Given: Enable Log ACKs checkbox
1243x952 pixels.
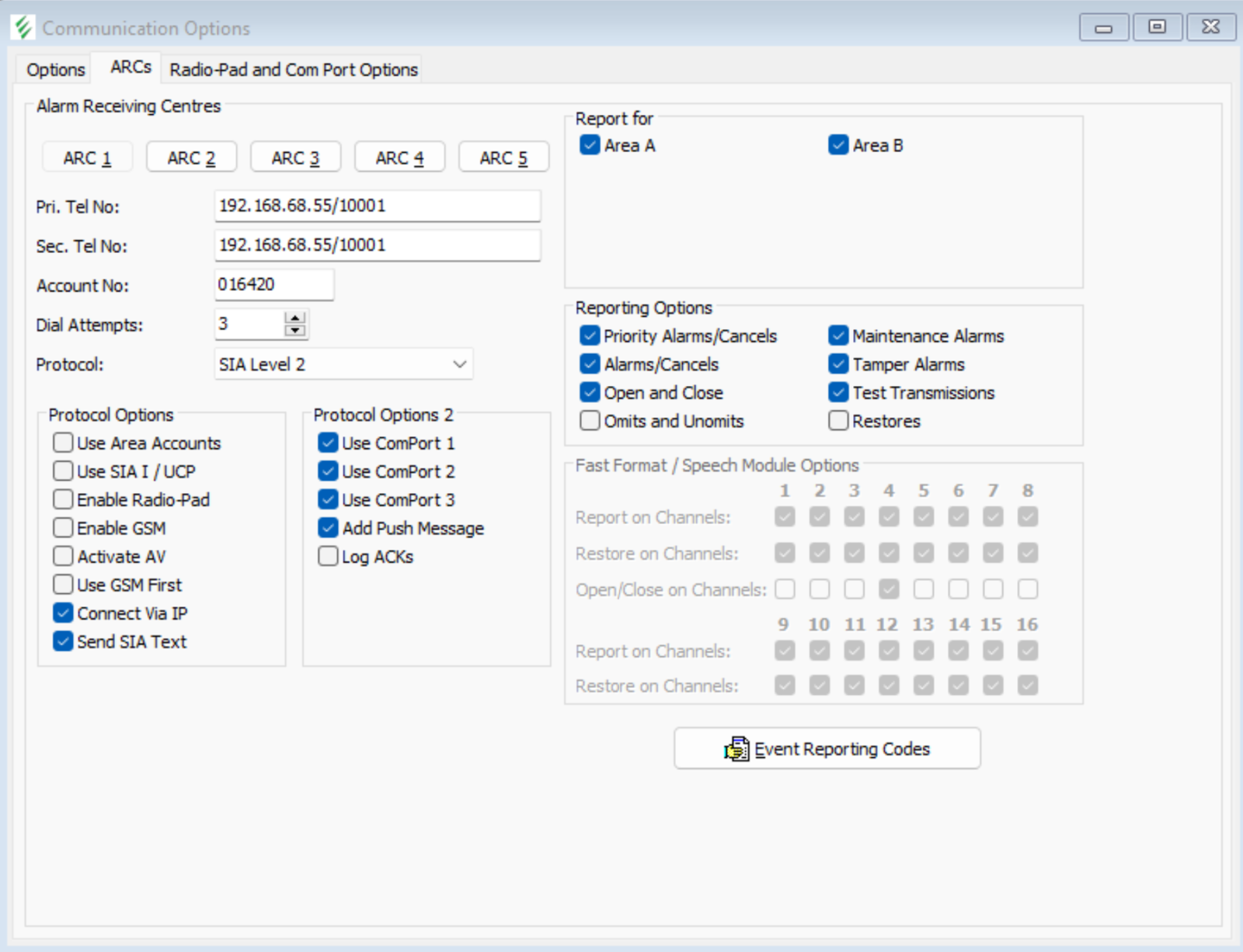Looking at the screenshot, I should pyautogui.click(x=328, y=556).
